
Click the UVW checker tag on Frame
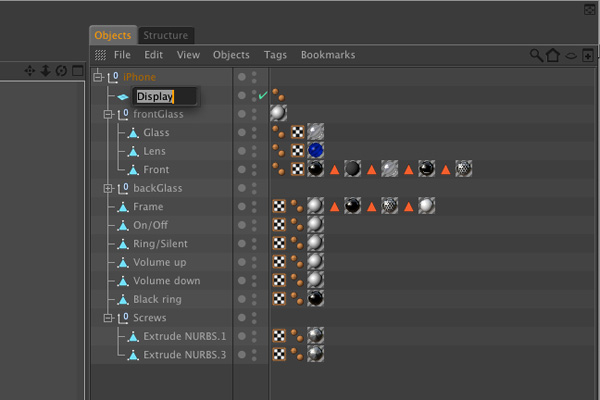[x=279, y=206]
